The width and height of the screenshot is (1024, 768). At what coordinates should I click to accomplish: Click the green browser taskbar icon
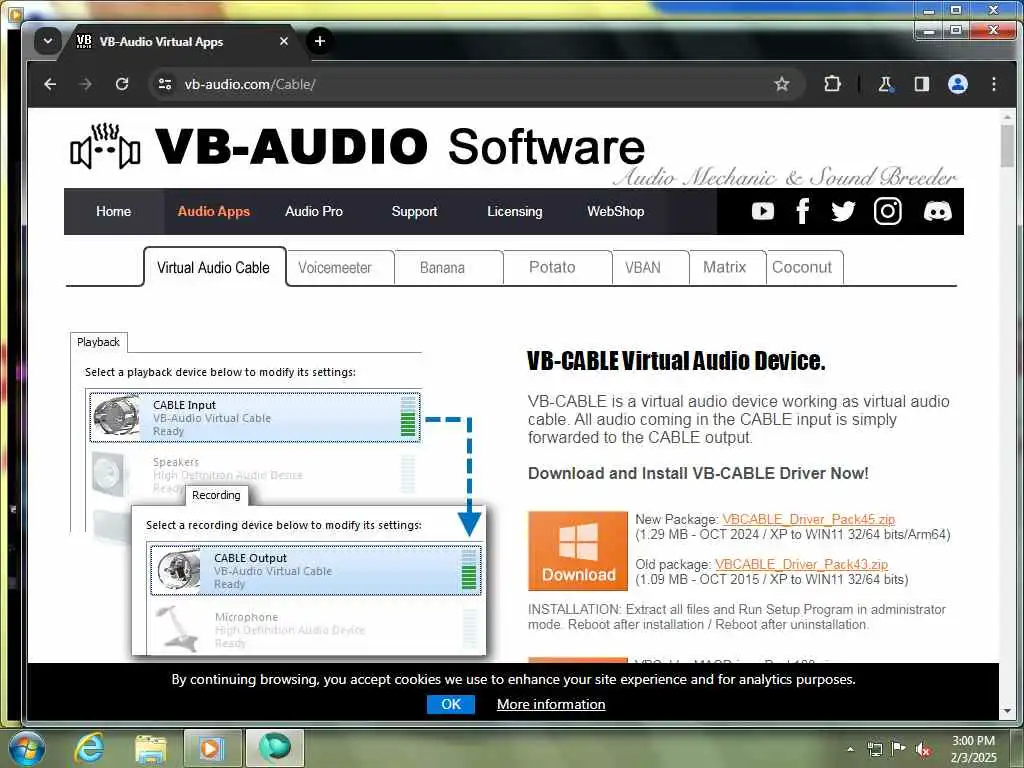click(274, 748)
